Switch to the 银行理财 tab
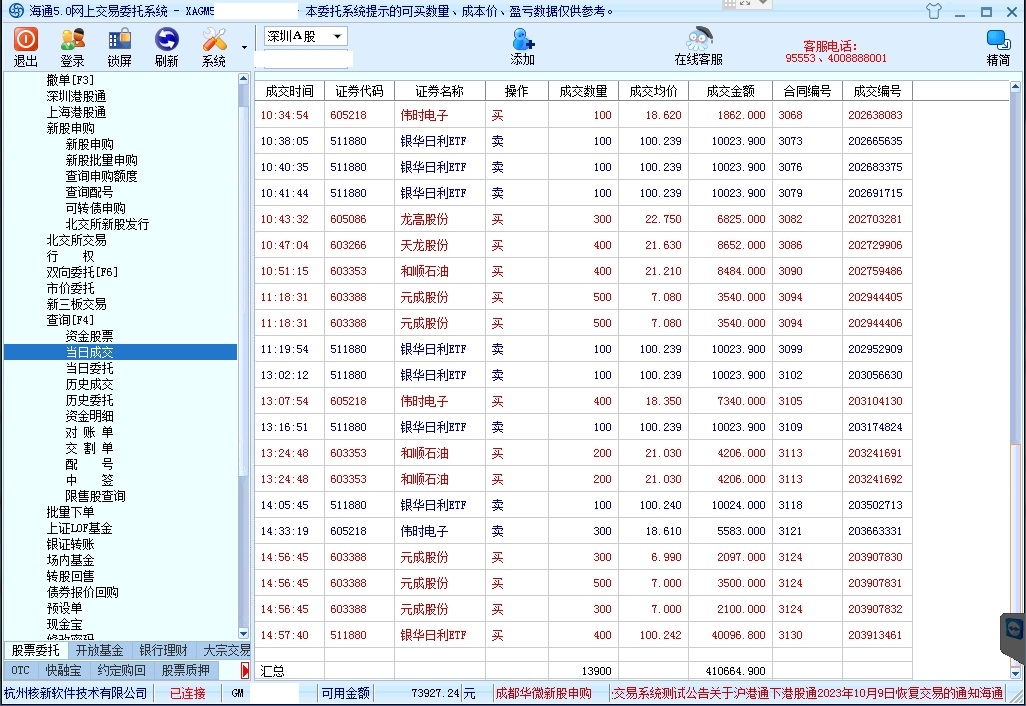Viewport: 1026px width, 706px height. click(x=163, y=651)
